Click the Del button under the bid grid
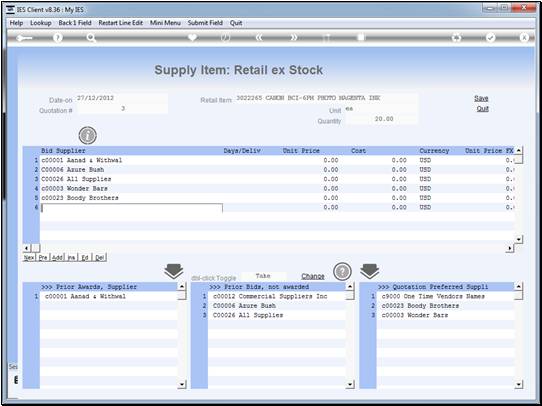The image size is (542, 406). point(100,257)
